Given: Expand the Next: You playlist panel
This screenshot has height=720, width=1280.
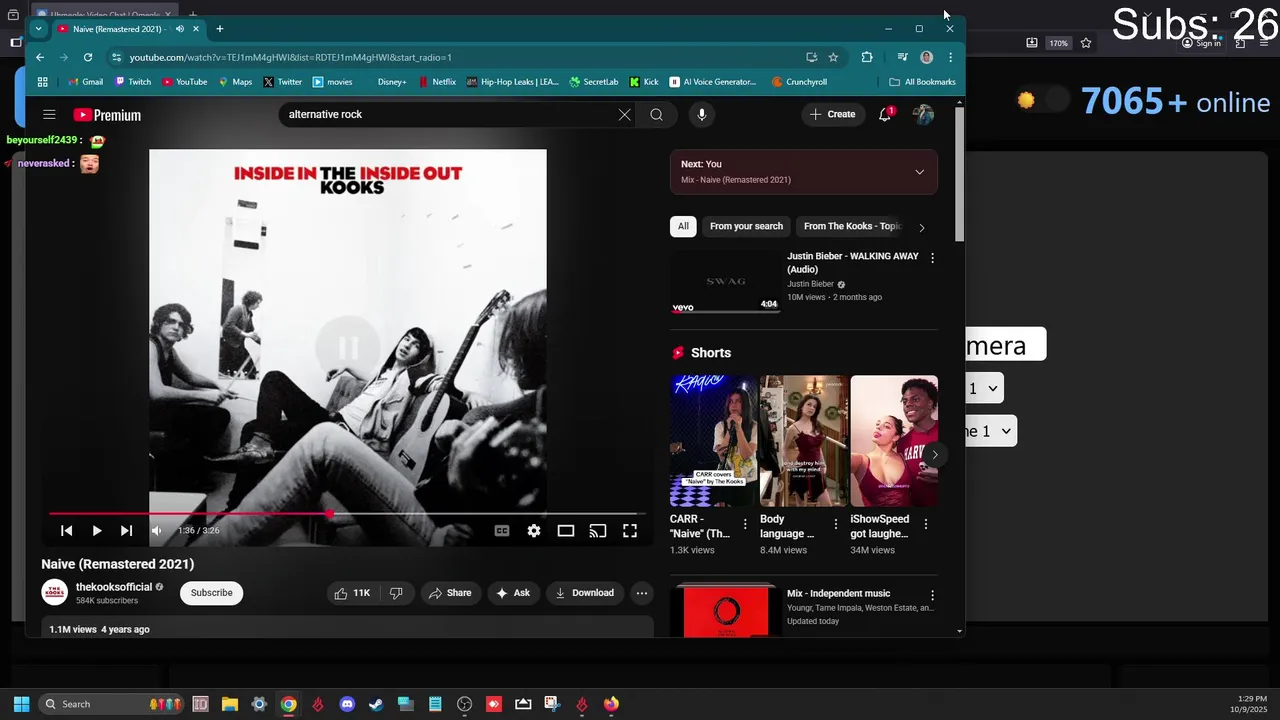Looking at the screenshot, I should [920, 172].
